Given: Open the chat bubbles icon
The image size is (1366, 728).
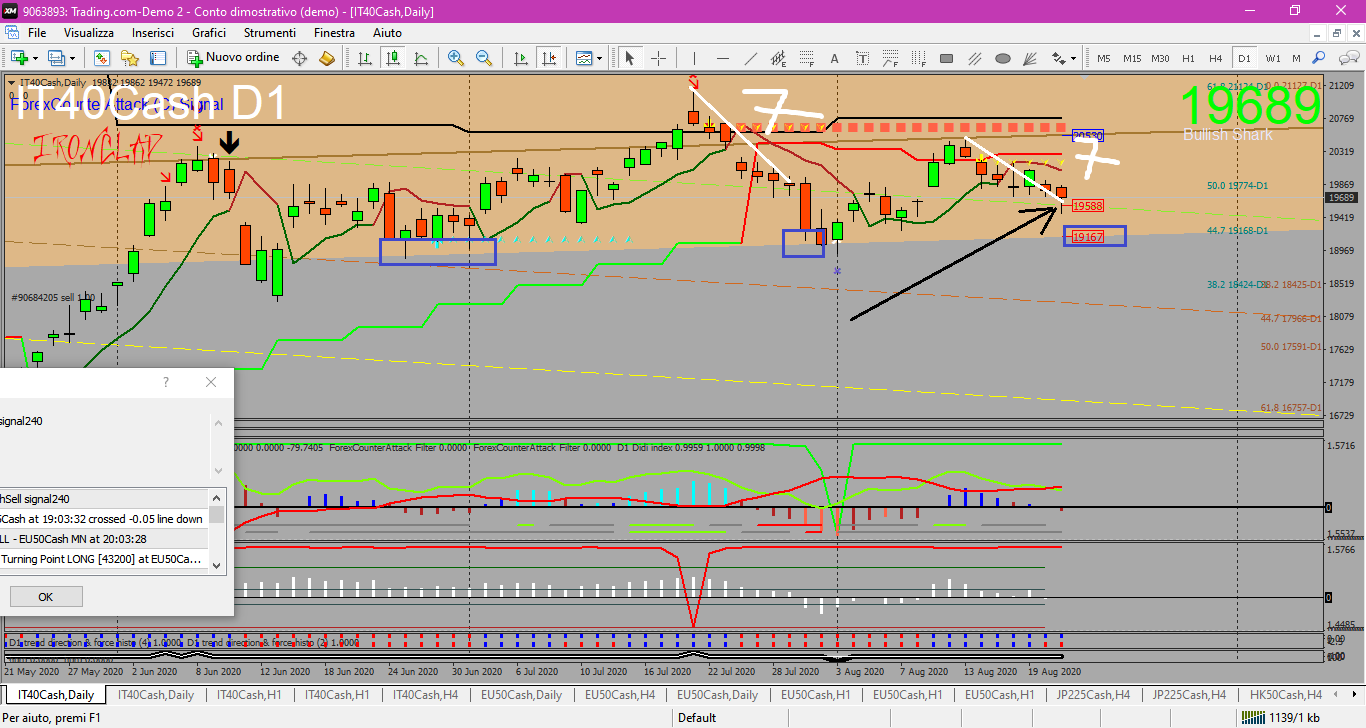Looking at the screenshot, I should (x=1348, y=58).
